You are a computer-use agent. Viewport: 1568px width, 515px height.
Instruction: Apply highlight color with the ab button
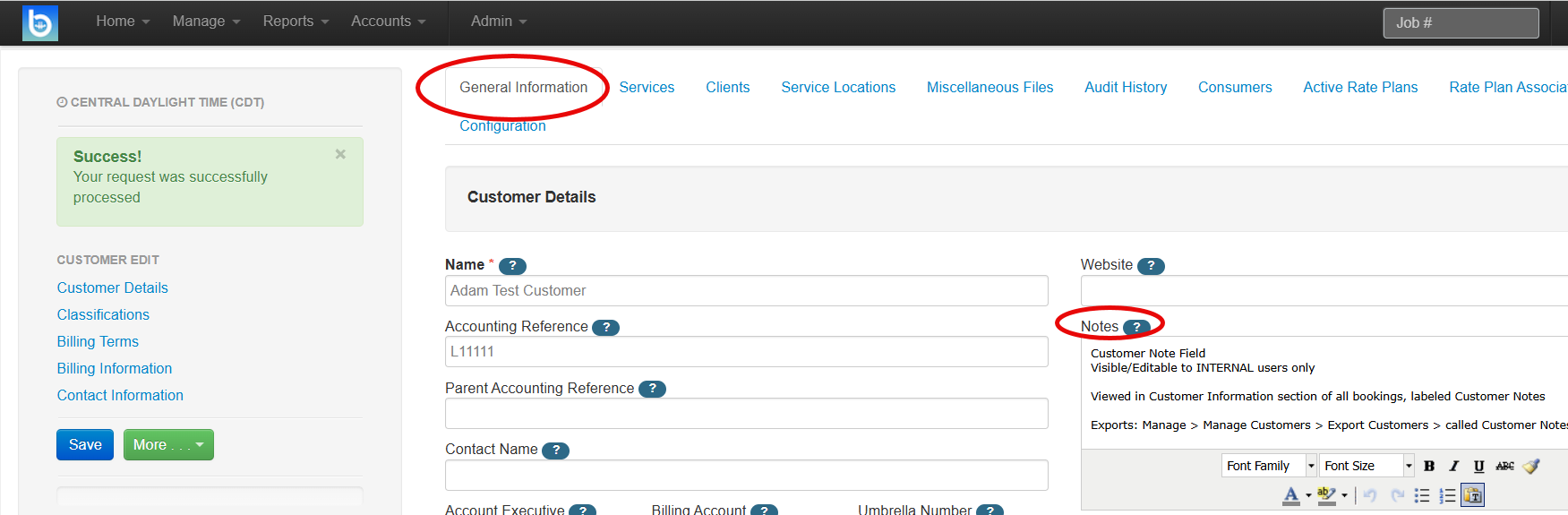pyautogui.click(x=1326, y=495)
